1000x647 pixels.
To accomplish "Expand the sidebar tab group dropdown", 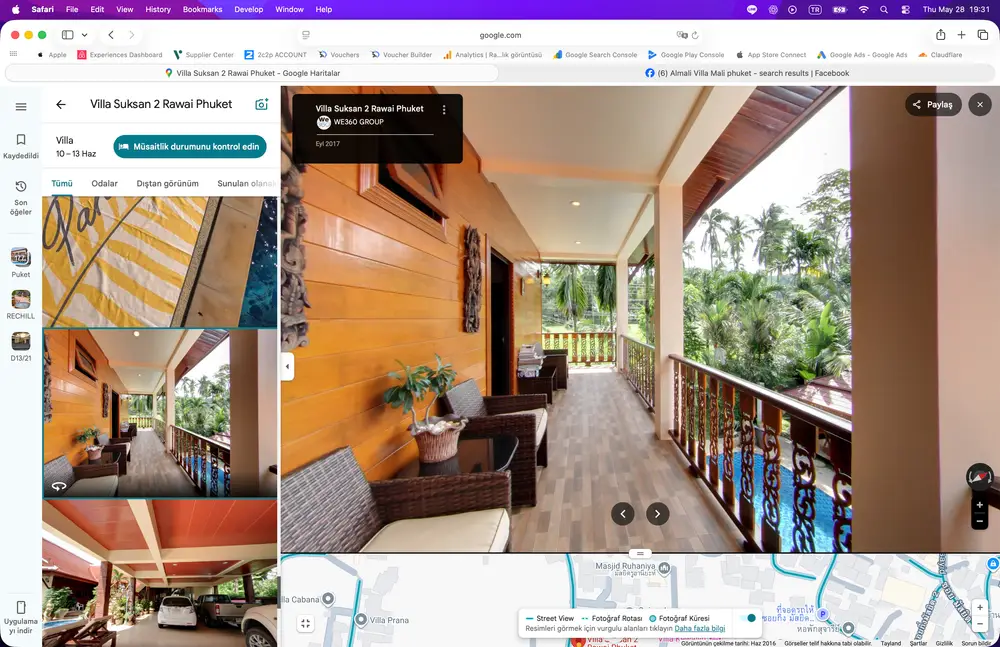I will (x=84, y=35).
